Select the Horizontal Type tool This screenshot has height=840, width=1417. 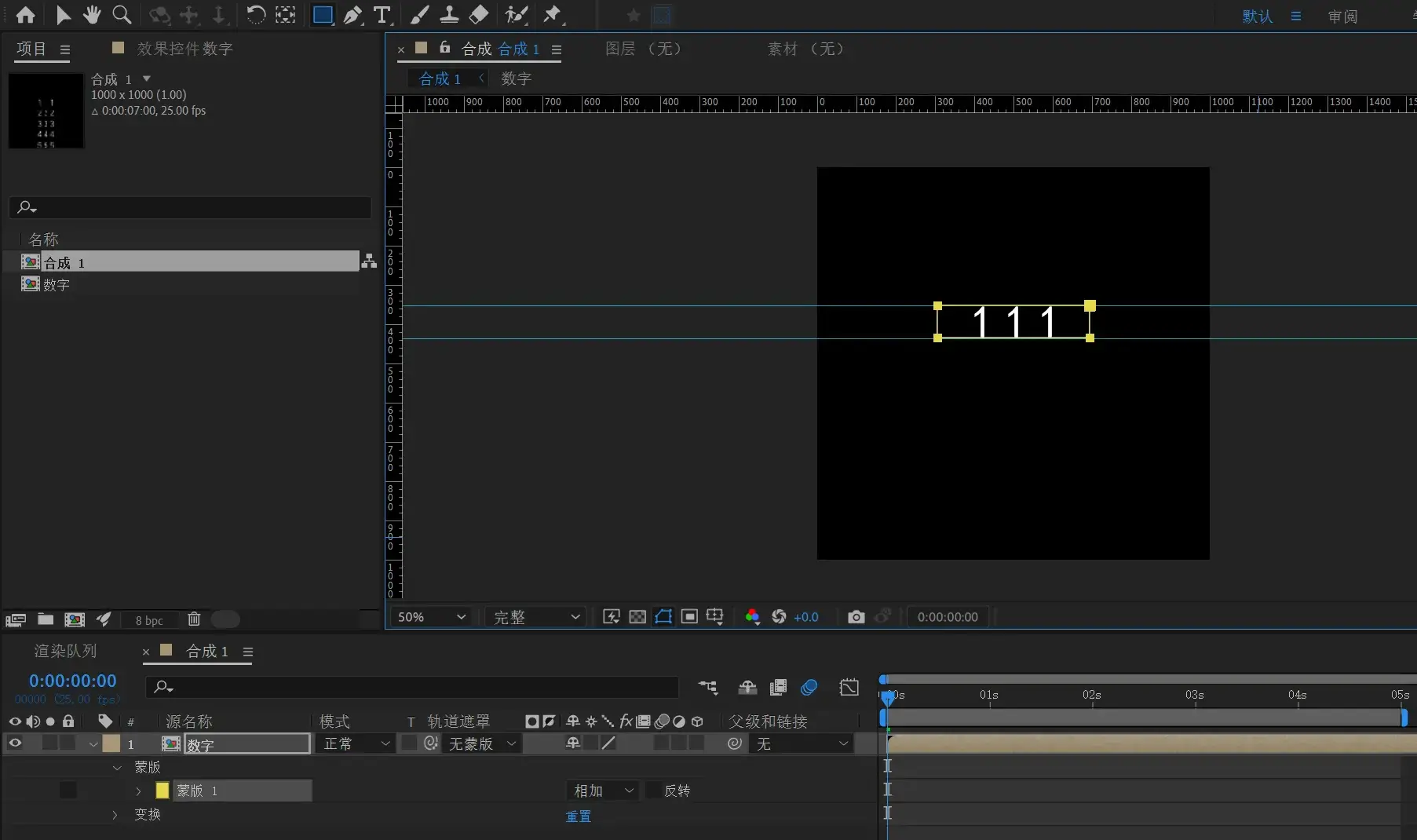382,15
